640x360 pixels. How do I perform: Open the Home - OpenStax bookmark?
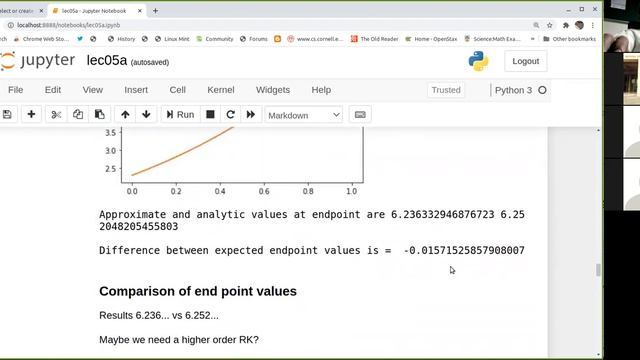tap(431, 39)
